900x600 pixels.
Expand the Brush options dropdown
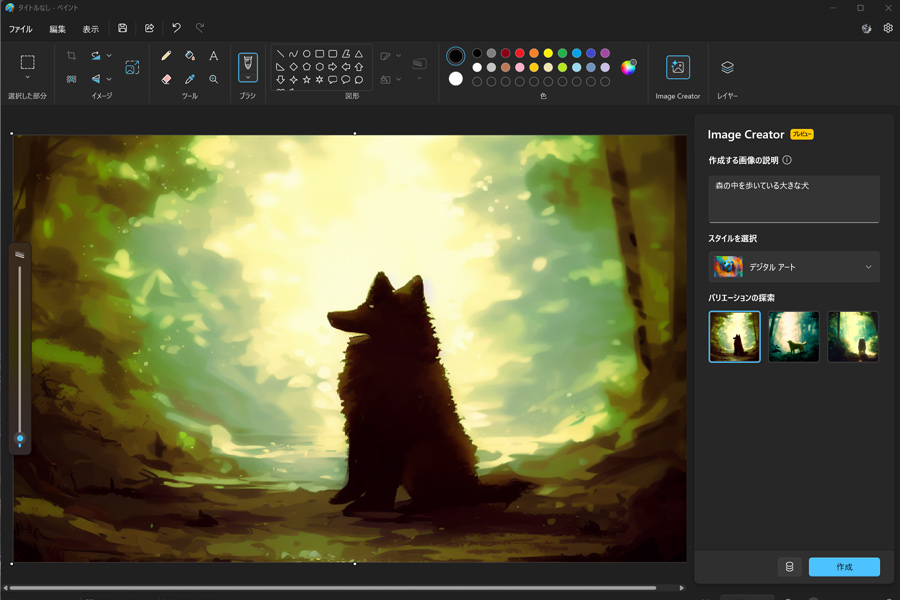[x=248, y=77]
